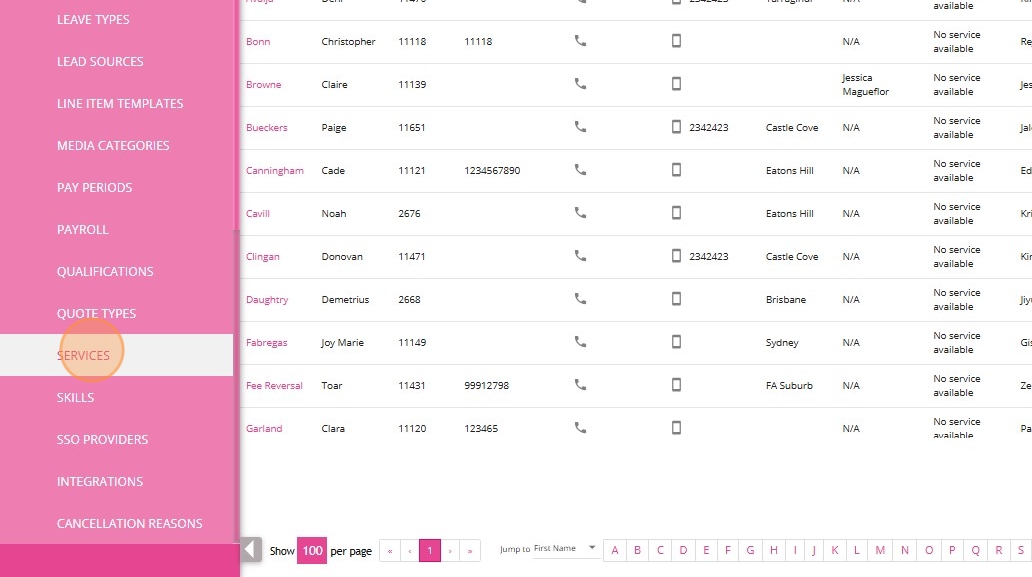This screenshot has height=577, width=1032.
Task: Click the mobile icon in Cavill row
Action: pos(676,213)
